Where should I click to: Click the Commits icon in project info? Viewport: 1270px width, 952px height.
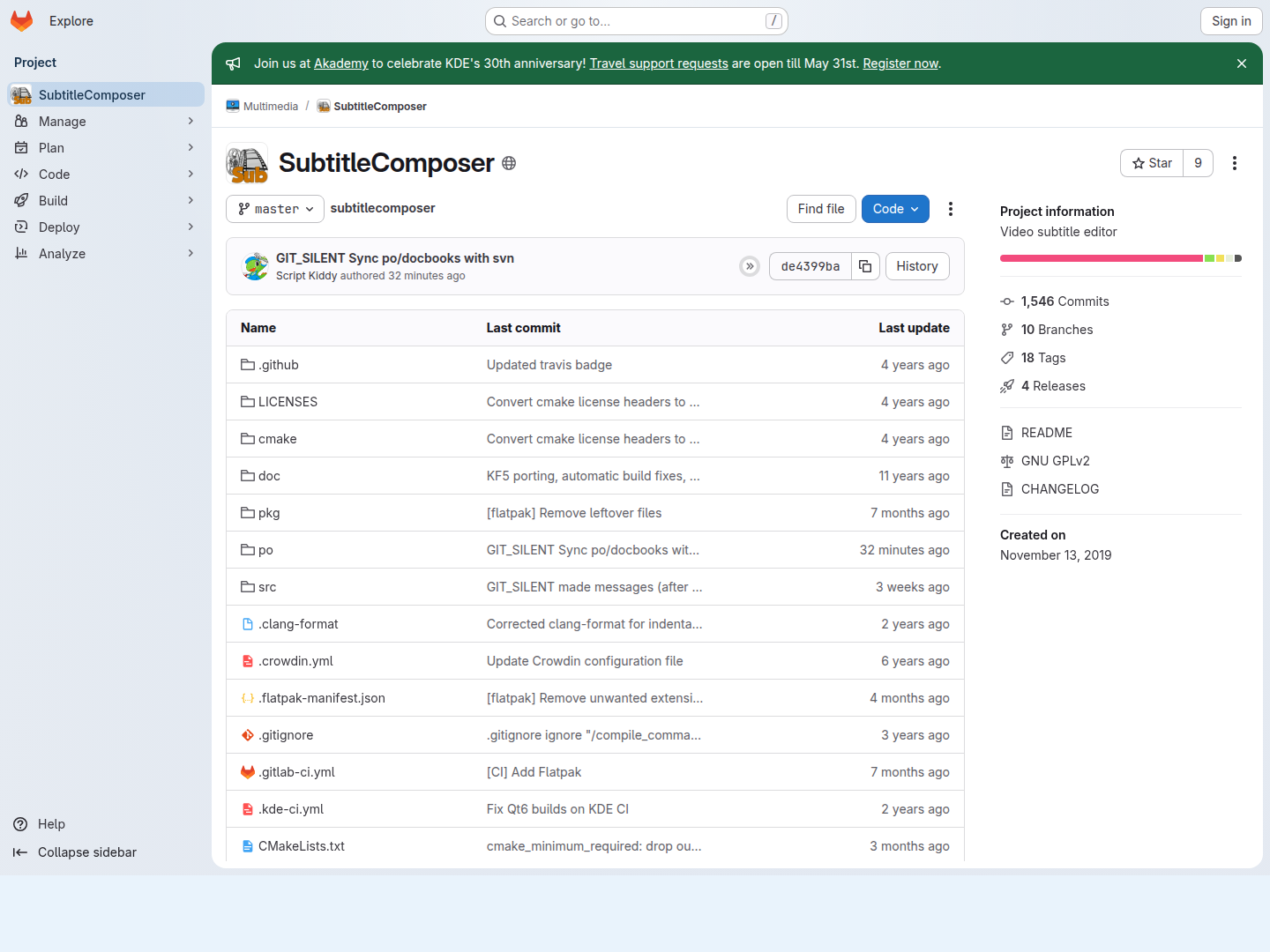pyautogui.click(x=1007, y=301)
